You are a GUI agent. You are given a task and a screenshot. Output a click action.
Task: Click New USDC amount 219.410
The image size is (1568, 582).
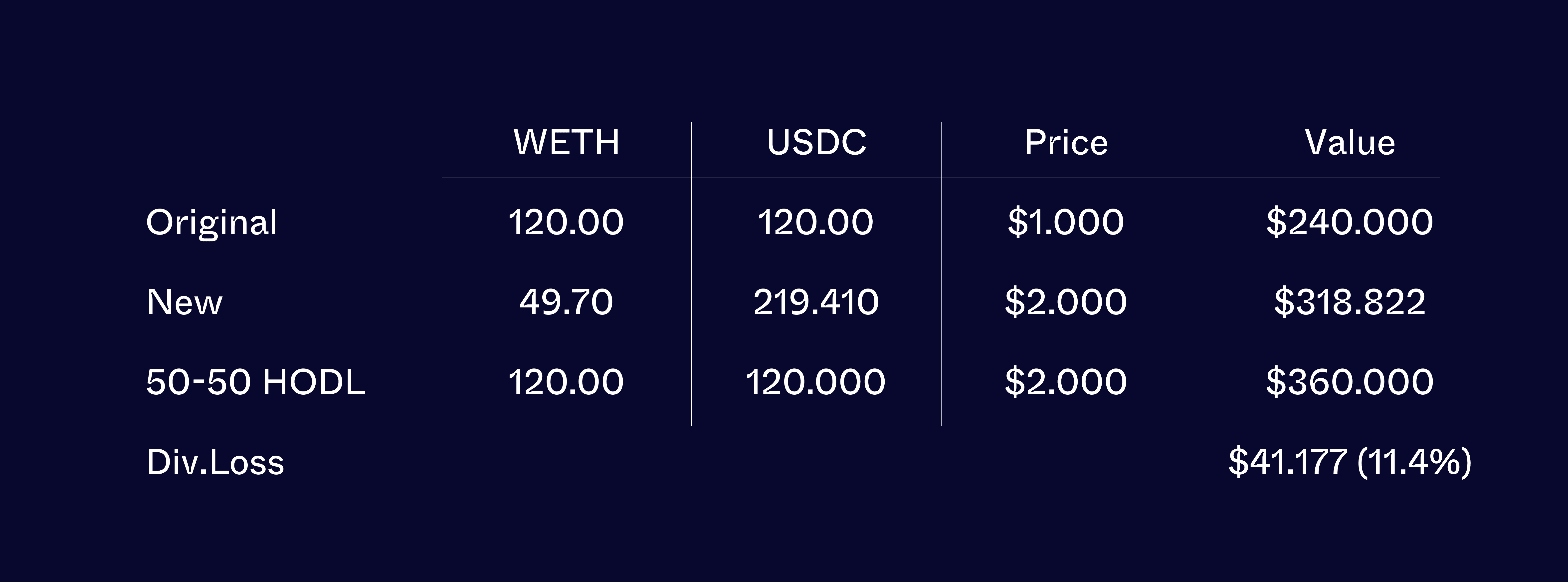816,302
